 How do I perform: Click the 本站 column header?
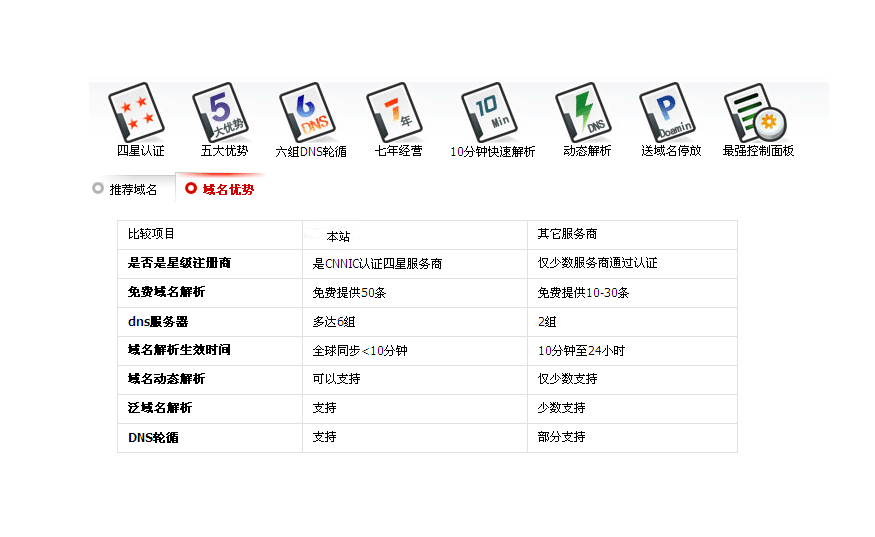tap(338, 237)
